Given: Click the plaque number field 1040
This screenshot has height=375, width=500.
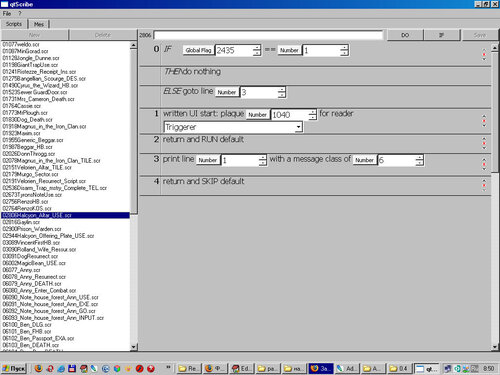Looking at the screenshot, I should click(290, 115).
